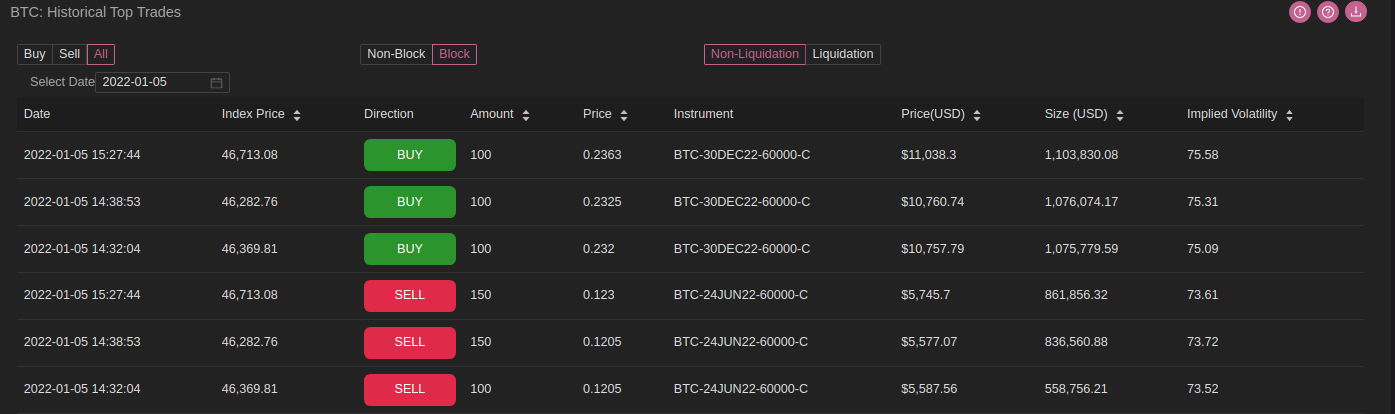Image resolution: width=1395 pixels, height=414 pixels.
Task: Sort by Price column arrows
Action: (624, 115)
